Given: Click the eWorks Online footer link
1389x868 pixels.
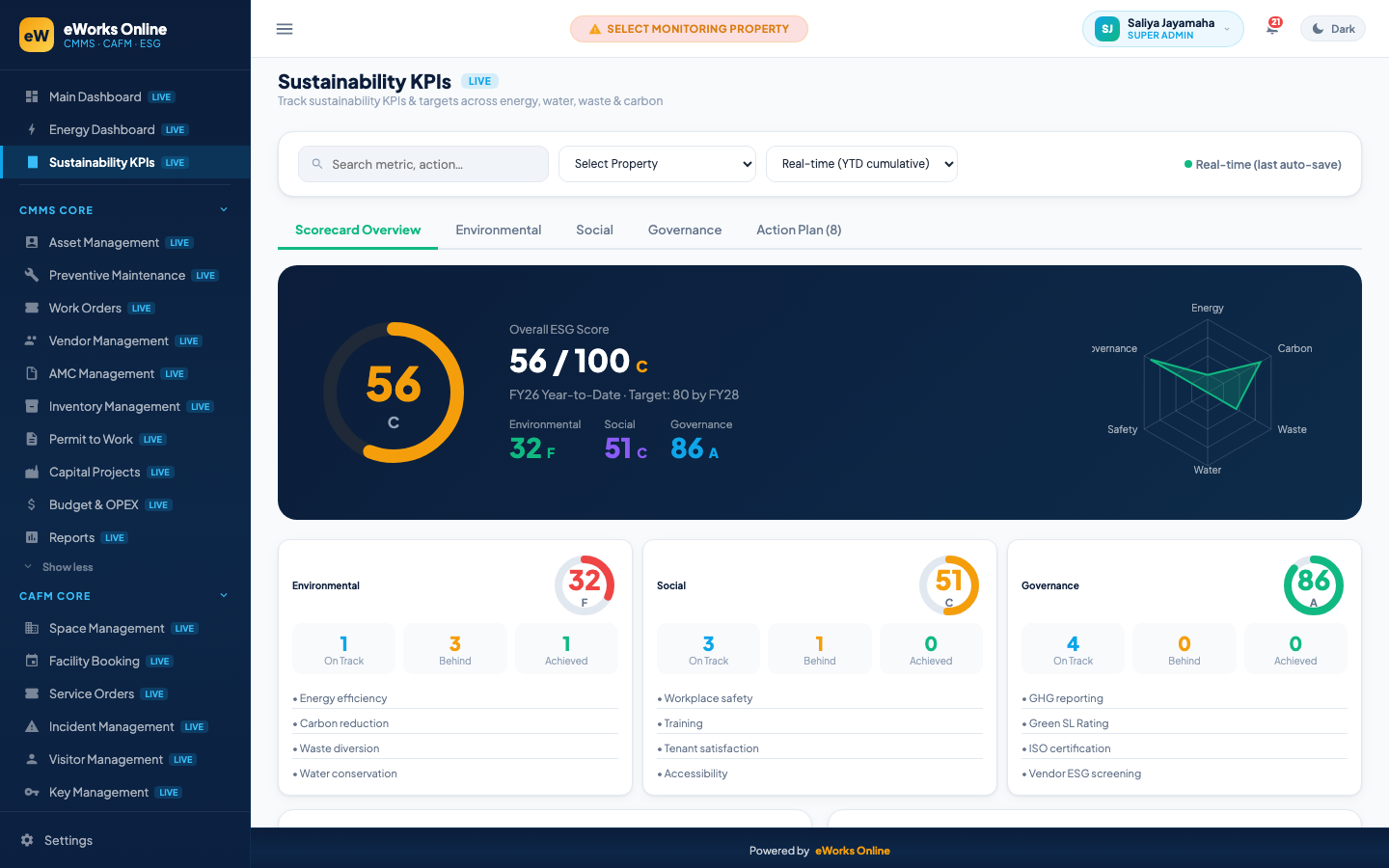Looking at the screenshot, I should 853,851.
